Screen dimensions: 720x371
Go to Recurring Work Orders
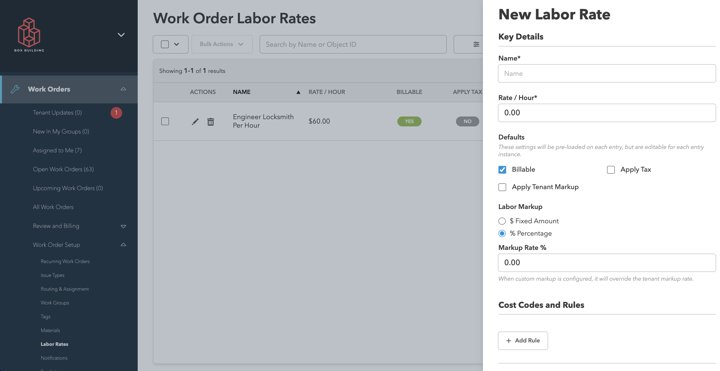click(65, 261)
